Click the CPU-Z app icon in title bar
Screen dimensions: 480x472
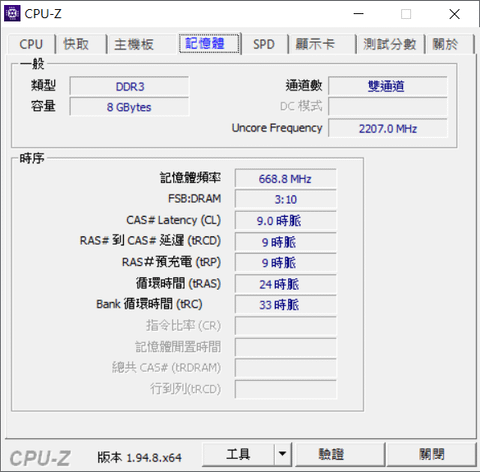click(12, 13)
